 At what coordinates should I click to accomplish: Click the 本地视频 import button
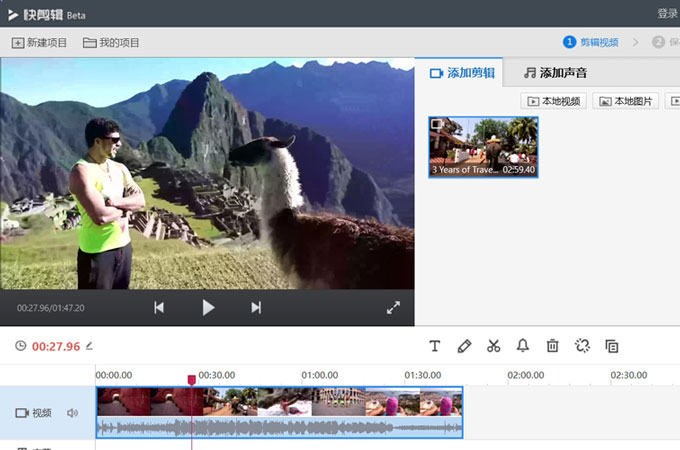pos(553,101)
